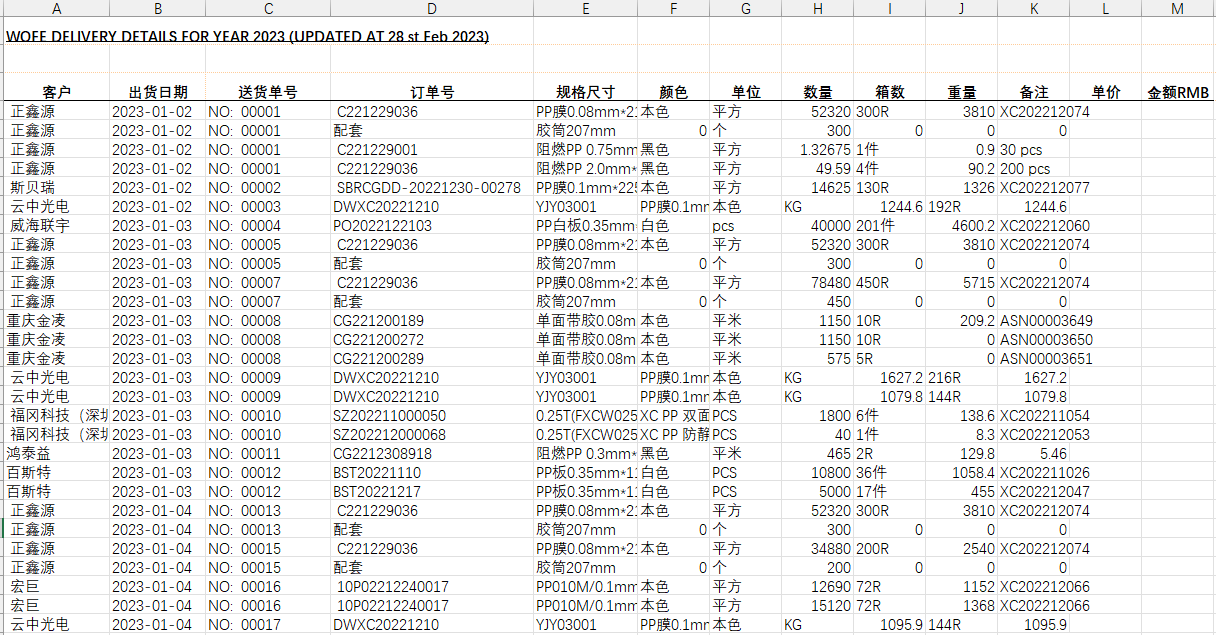Click the WOFE DELIVERY DETAILS title cell

[247, 37]
